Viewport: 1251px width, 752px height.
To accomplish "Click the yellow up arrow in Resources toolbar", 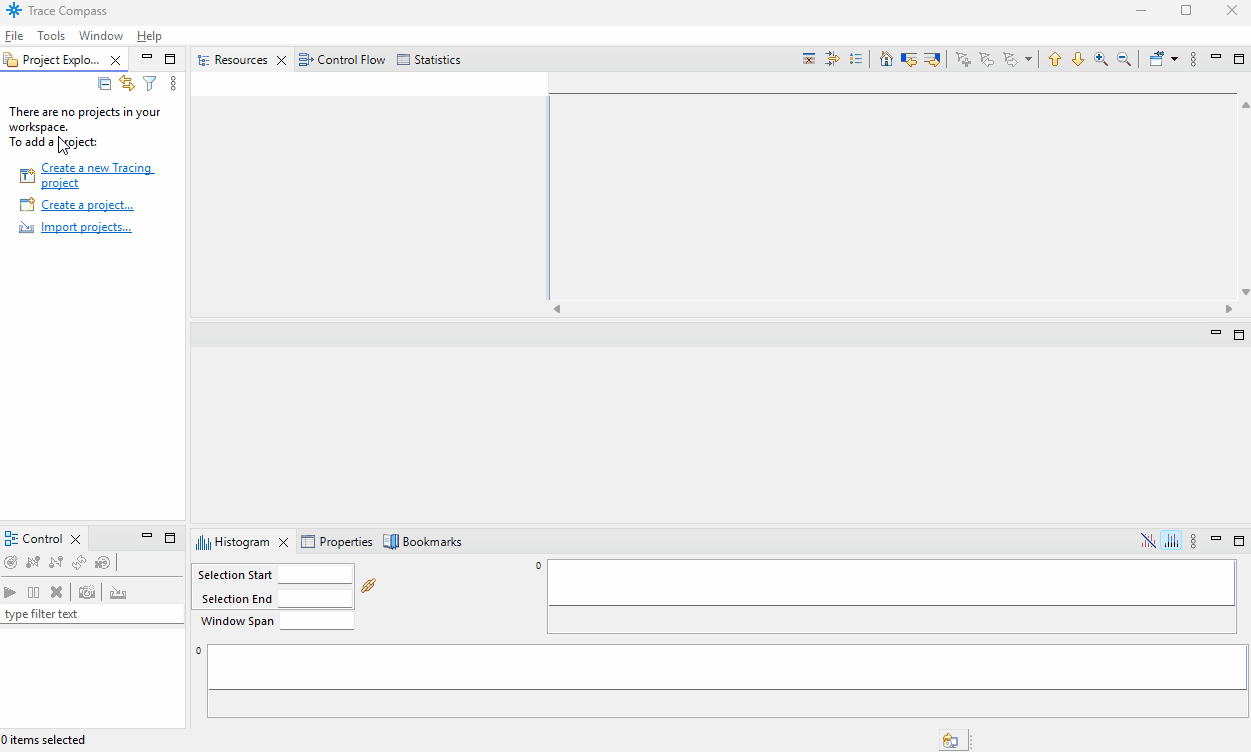I will pos(1055,60).
